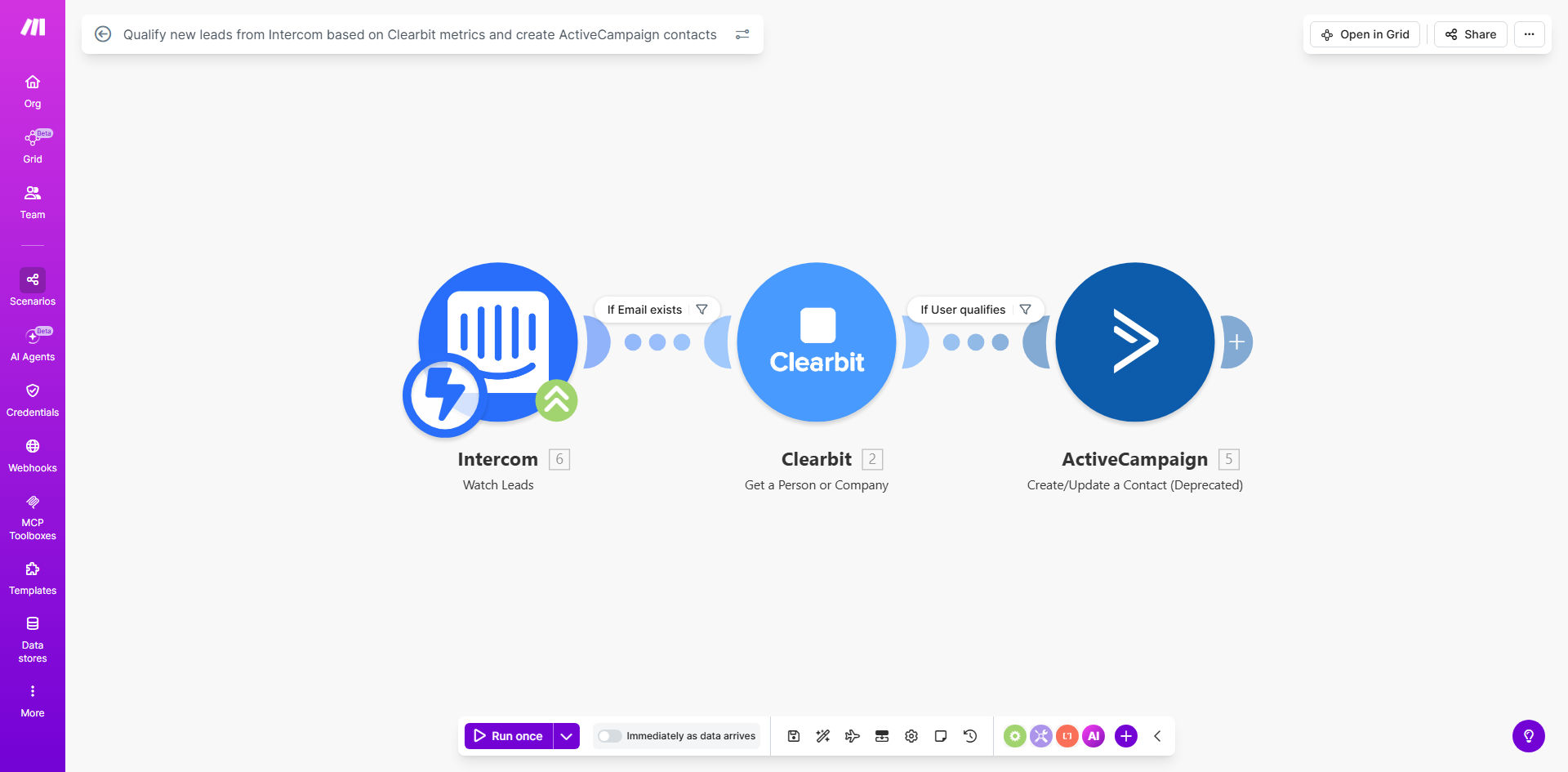Image resolution: width=1568 pixels, height=772 pixels.
Task: Click the funnel icon on 'If User qualifies'
Action: click(1026, 310)
